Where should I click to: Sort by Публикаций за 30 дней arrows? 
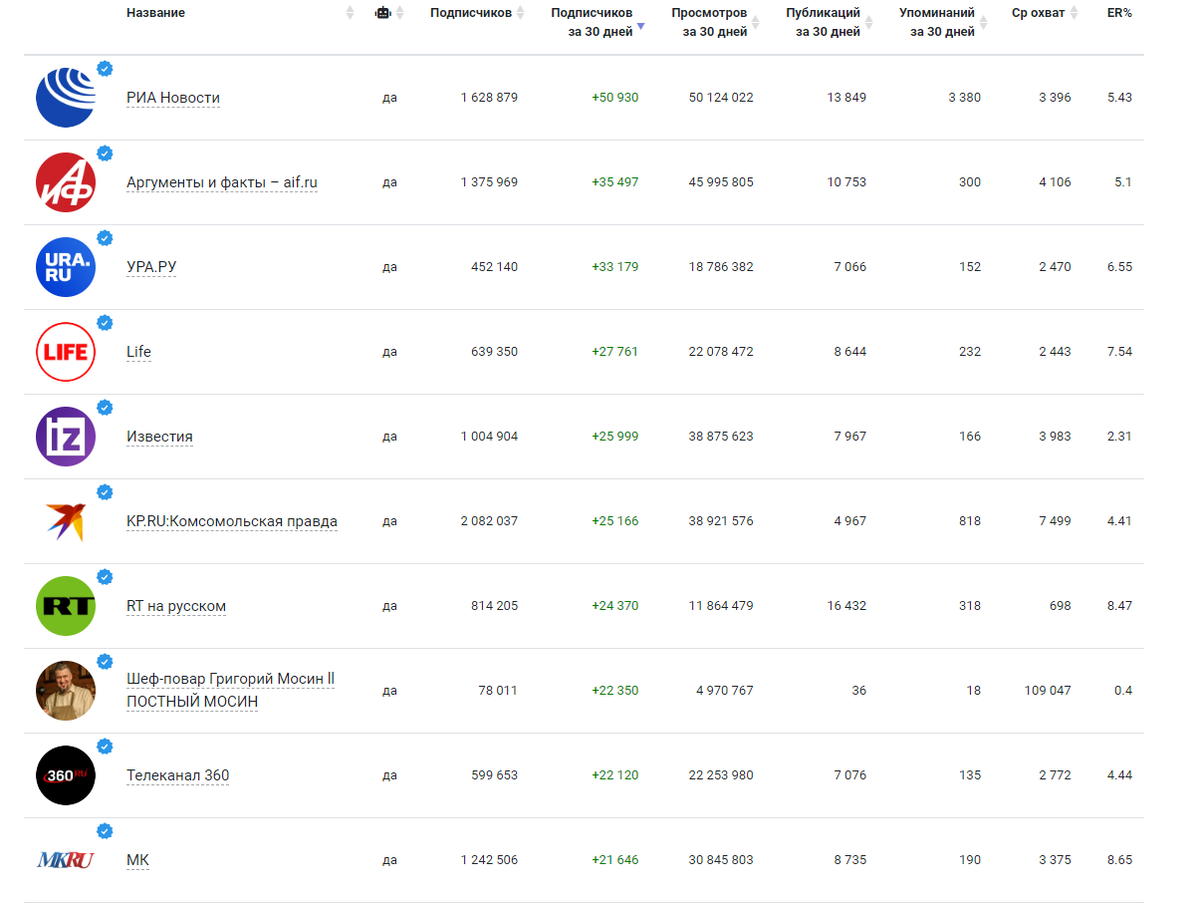pyautogui.click(x=869, y=23)
